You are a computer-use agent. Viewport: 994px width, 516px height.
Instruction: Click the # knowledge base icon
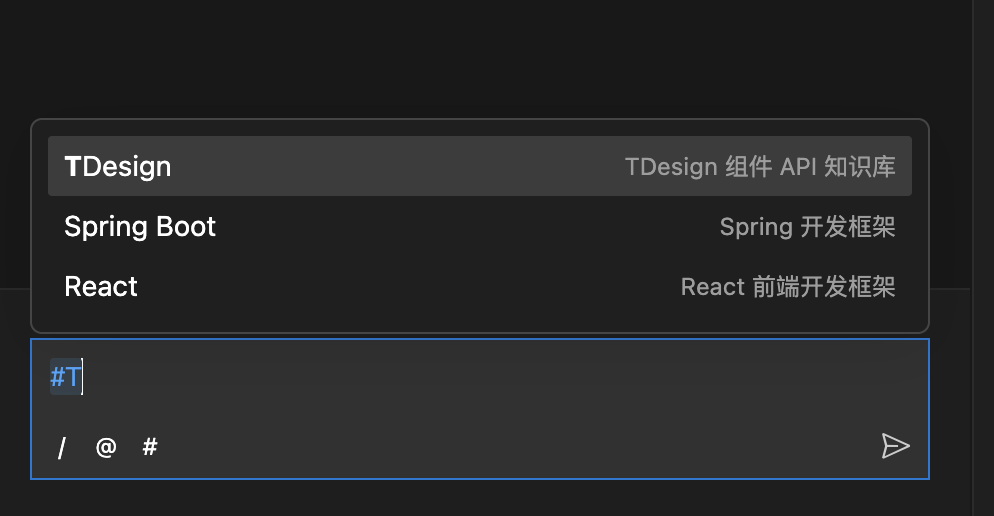(150, 447)
